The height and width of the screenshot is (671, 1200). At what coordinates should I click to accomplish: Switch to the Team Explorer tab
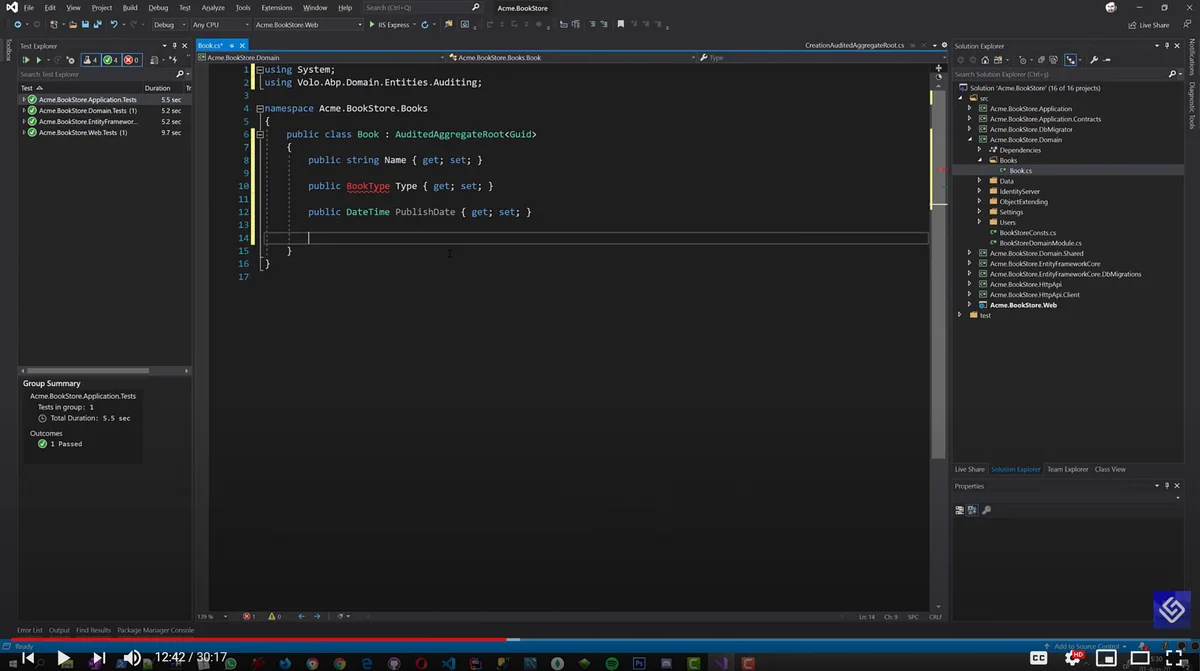point(1067,469)
